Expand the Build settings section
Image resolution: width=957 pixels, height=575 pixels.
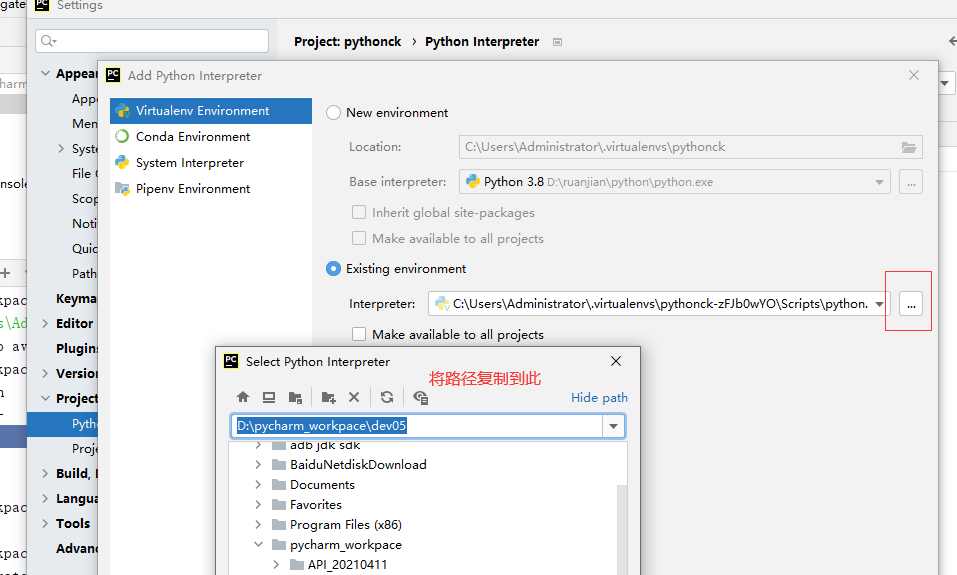[x=45, y=474]
